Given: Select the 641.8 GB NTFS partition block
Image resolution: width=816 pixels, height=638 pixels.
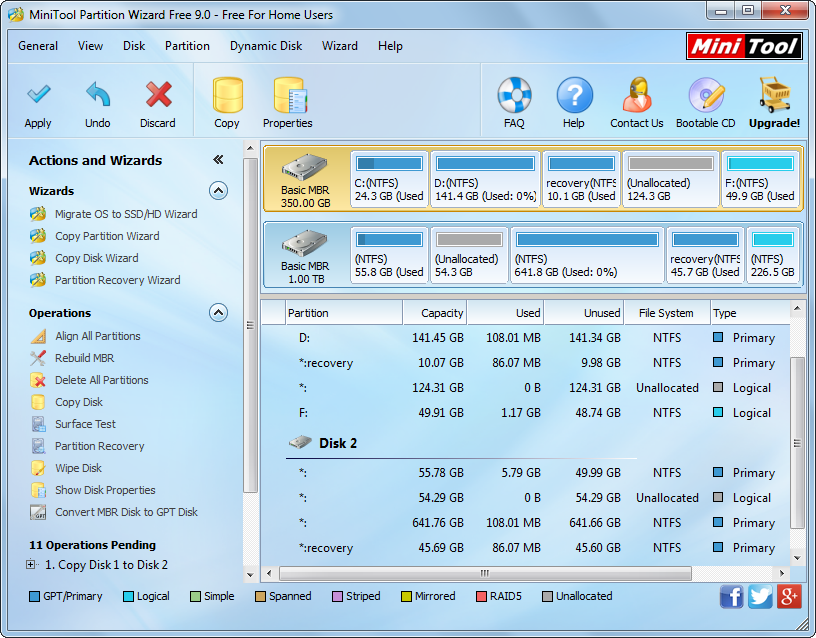Looking at the screenshot, I should tap(588, 255).
